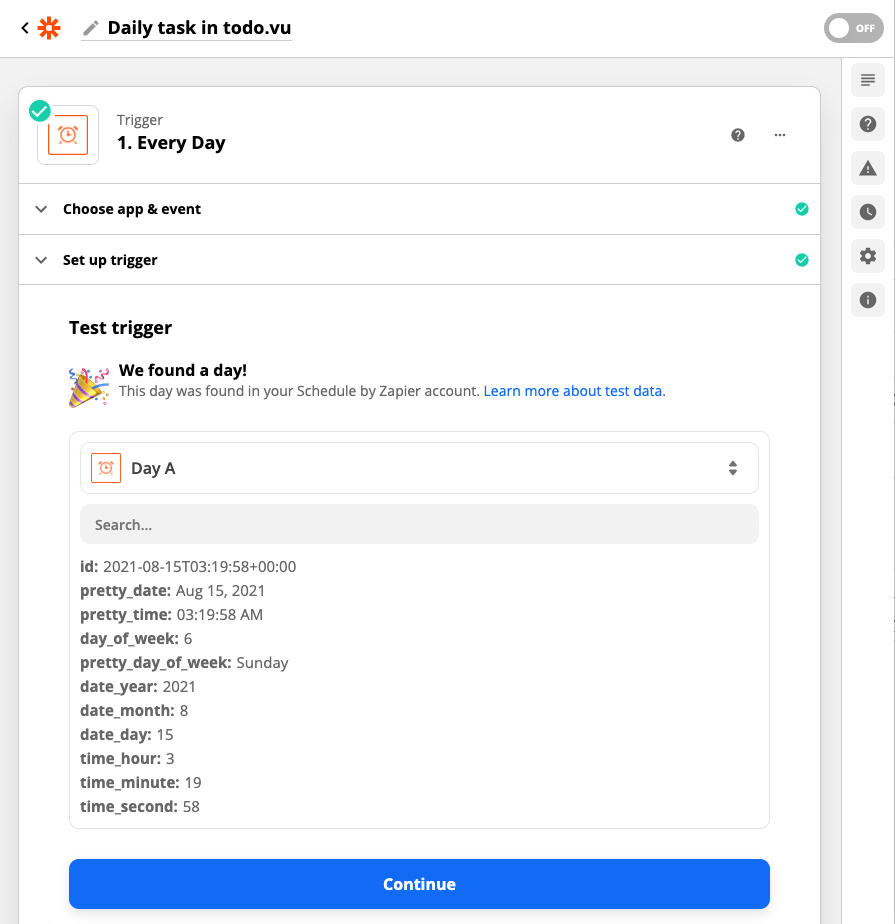Screen dimensions: 895x924
Task: Select the day_of_week value 6
Action: 188,639
